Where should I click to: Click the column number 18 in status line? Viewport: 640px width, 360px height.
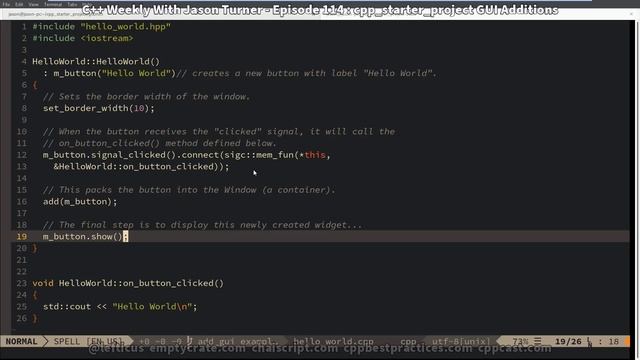point(614,341)
